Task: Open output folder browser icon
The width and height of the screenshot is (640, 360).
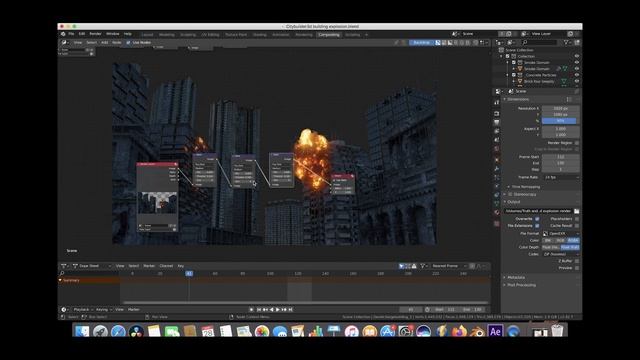Action: [x=576, y=211]
